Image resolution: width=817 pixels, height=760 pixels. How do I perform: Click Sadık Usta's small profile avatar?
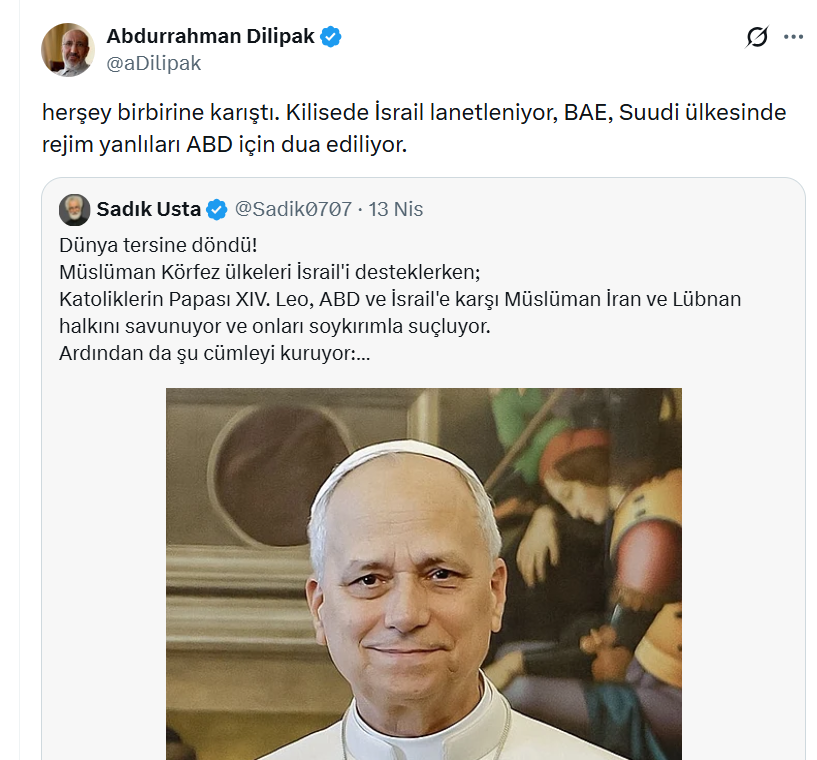75,210
